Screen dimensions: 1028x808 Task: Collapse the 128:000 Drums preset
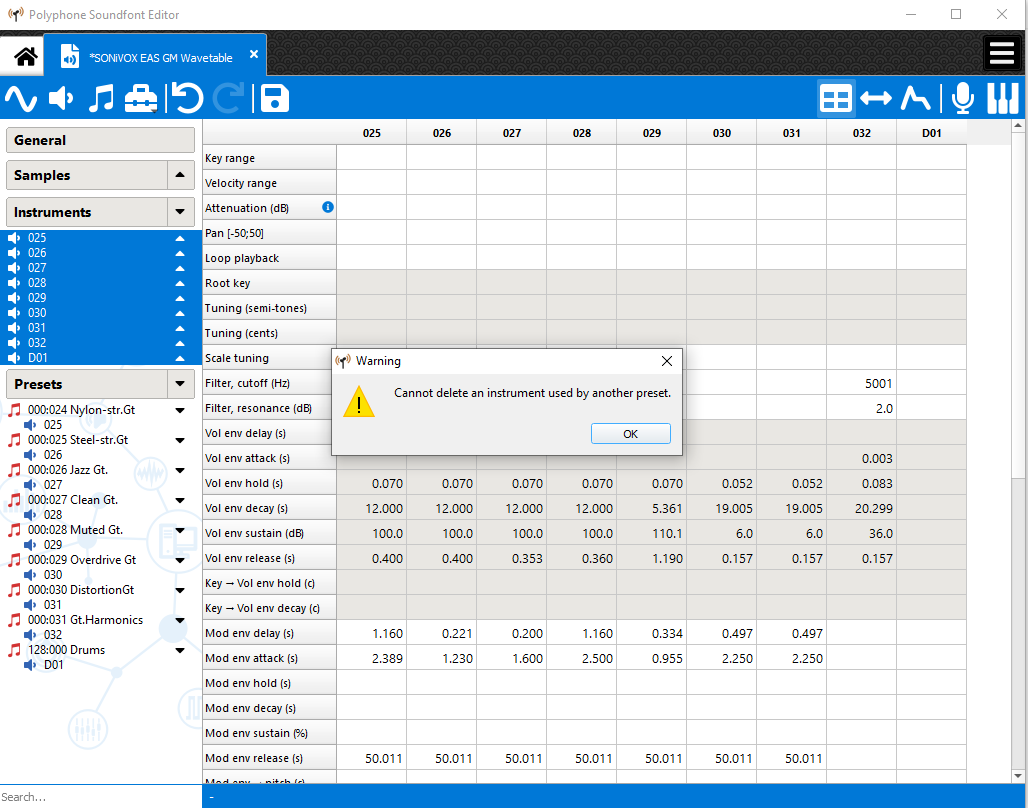[x=180, y=651]
